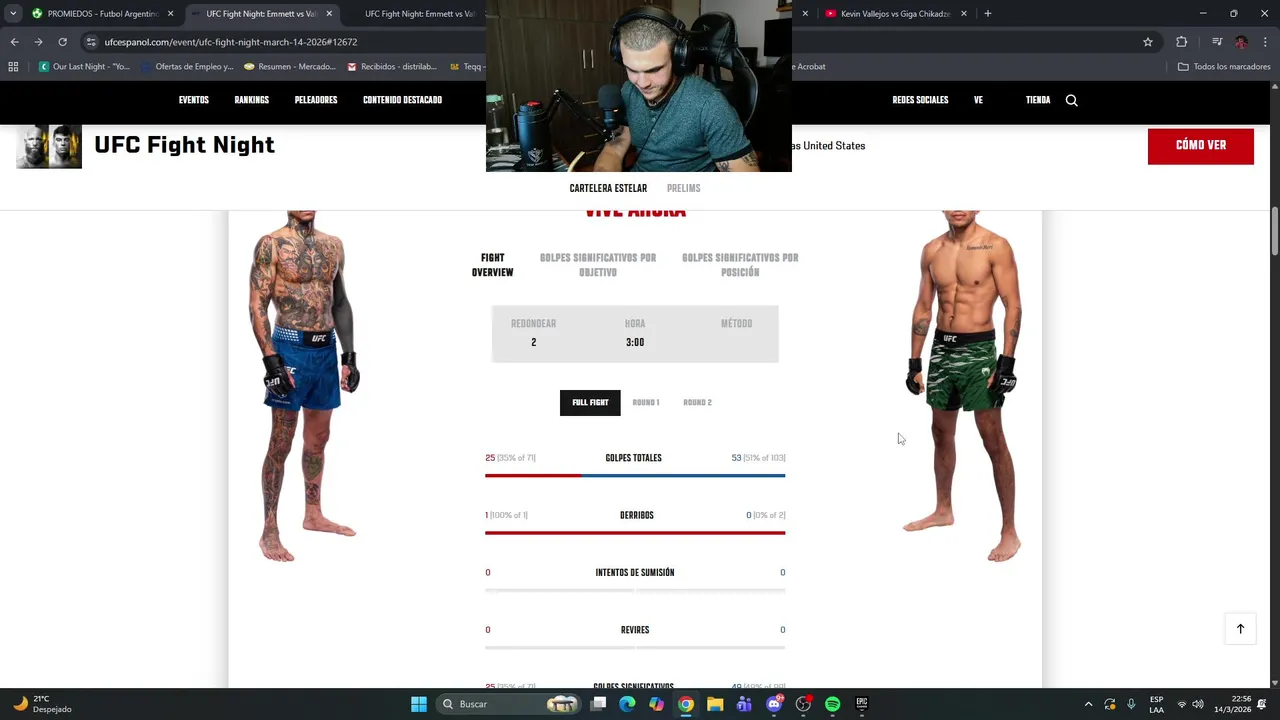This screenshot has width=1280, height=720.
Task: Select Fight Overview stats tab
Action: 492,265
